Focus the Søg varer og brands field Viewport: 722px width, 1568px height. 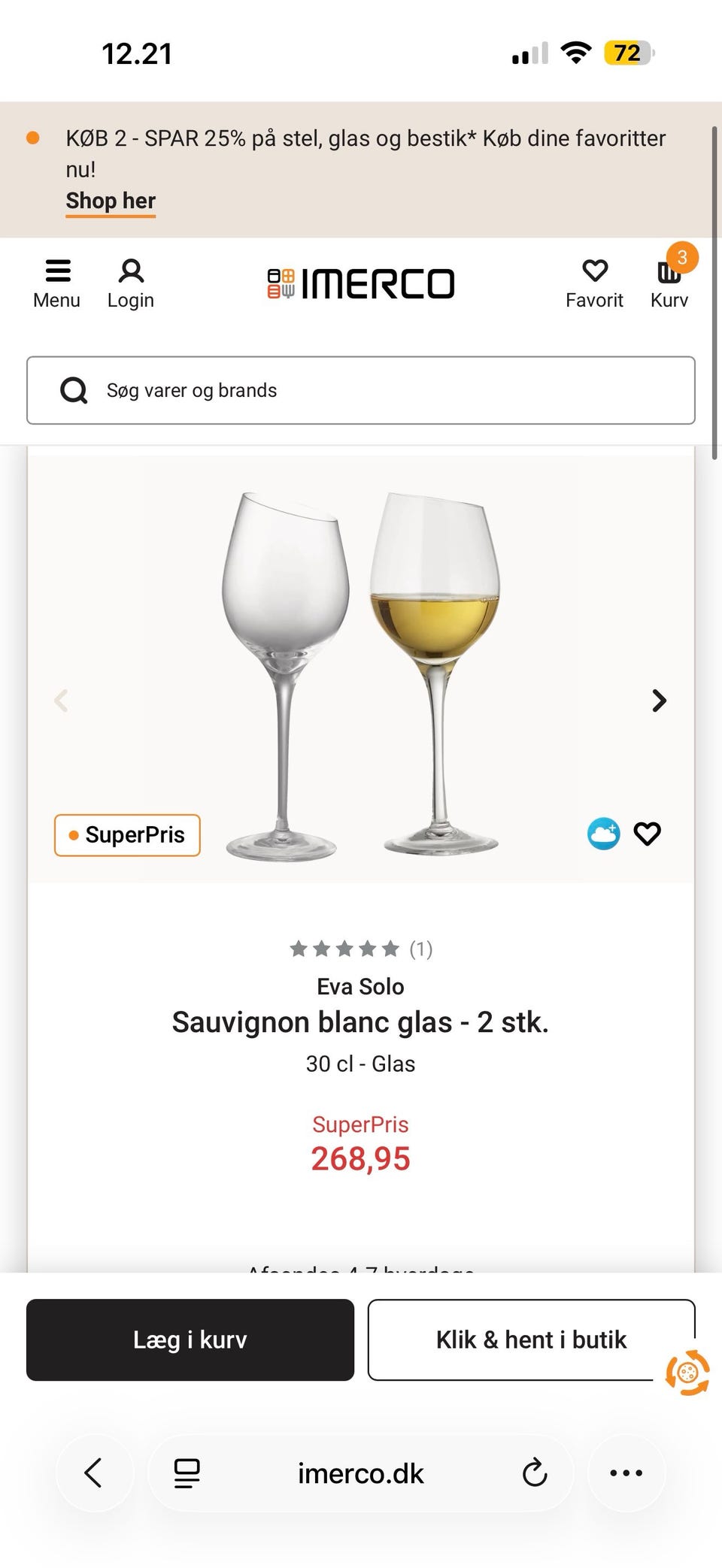361,390
